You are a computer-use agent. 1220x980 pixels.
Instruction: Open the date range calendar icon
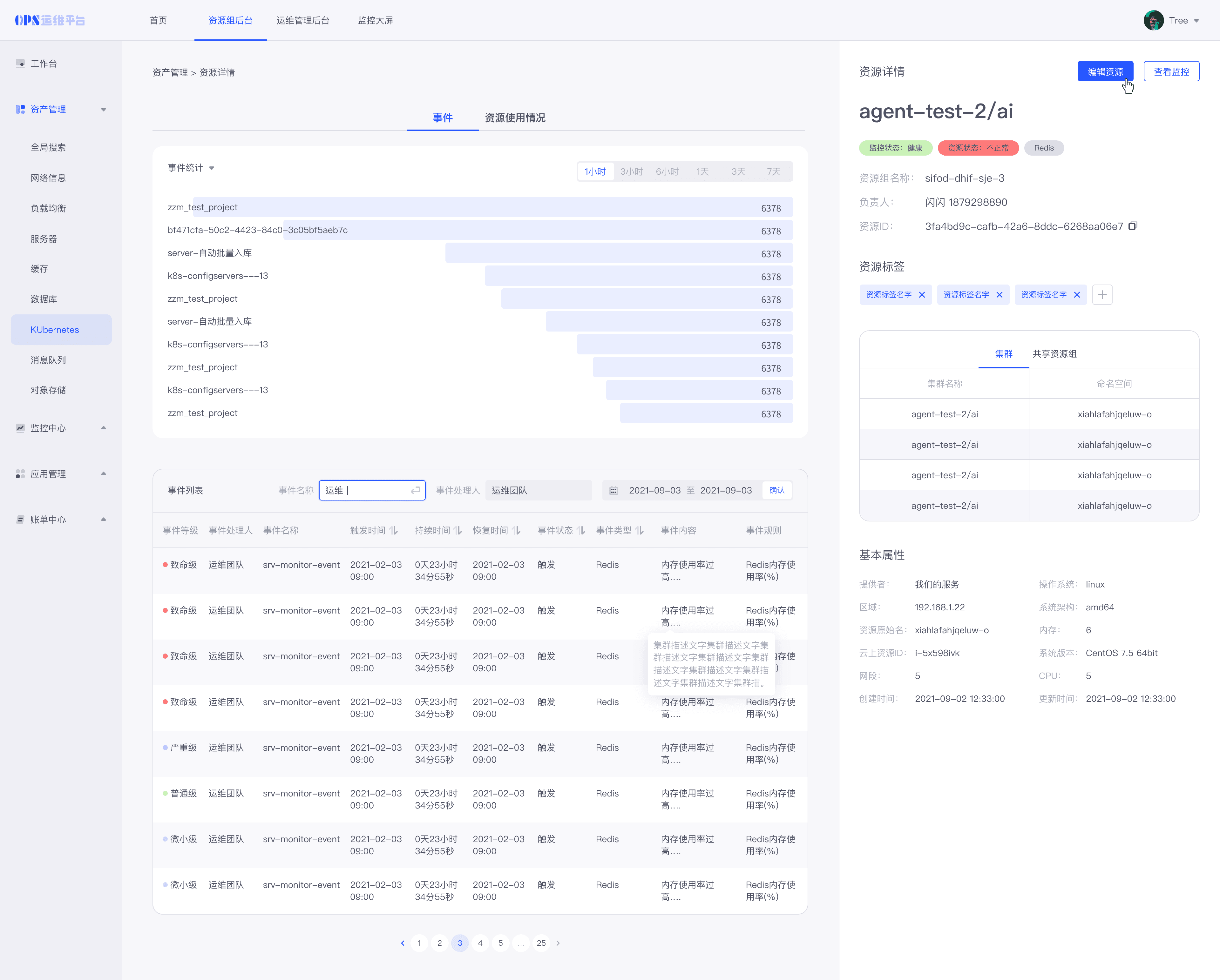pyautogui.click(x=613, y=490)
